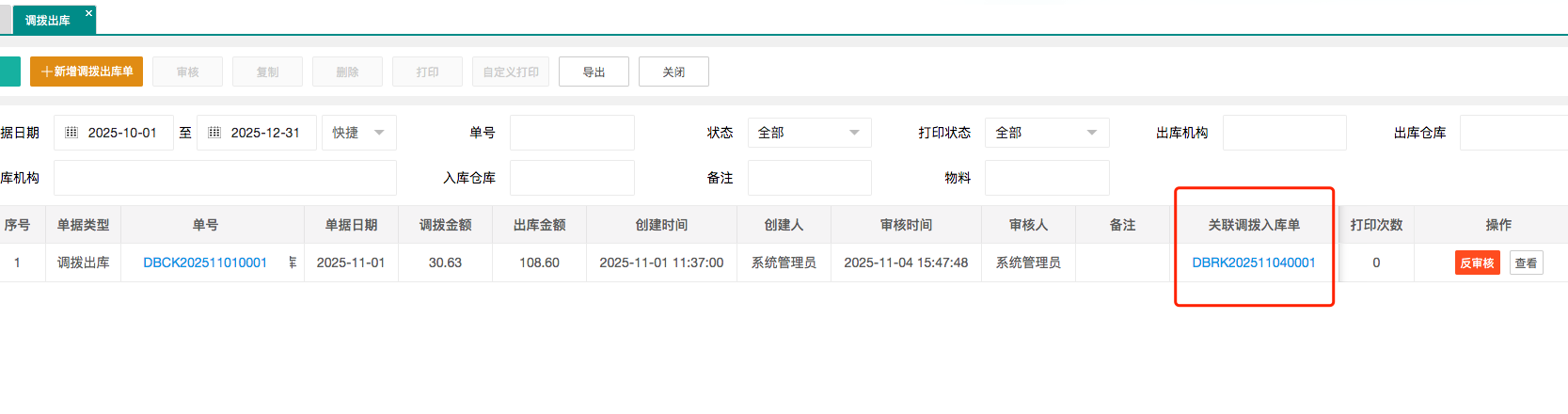The height and width of the screenshot is (414, 1568).
Task: Focus the 单号 search input
Action: [572, 133]
